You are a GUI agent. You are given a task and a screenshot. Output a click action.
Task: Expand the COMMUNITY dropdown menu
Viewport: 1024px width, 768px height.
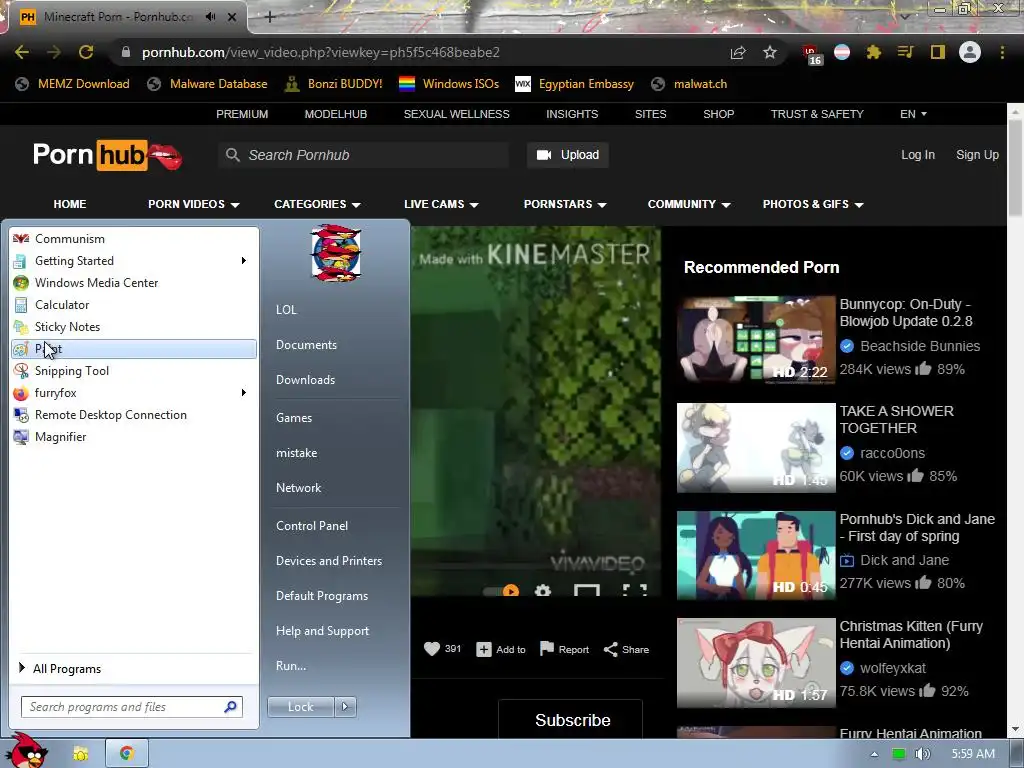pyautogui.click(x=689, y=204)
